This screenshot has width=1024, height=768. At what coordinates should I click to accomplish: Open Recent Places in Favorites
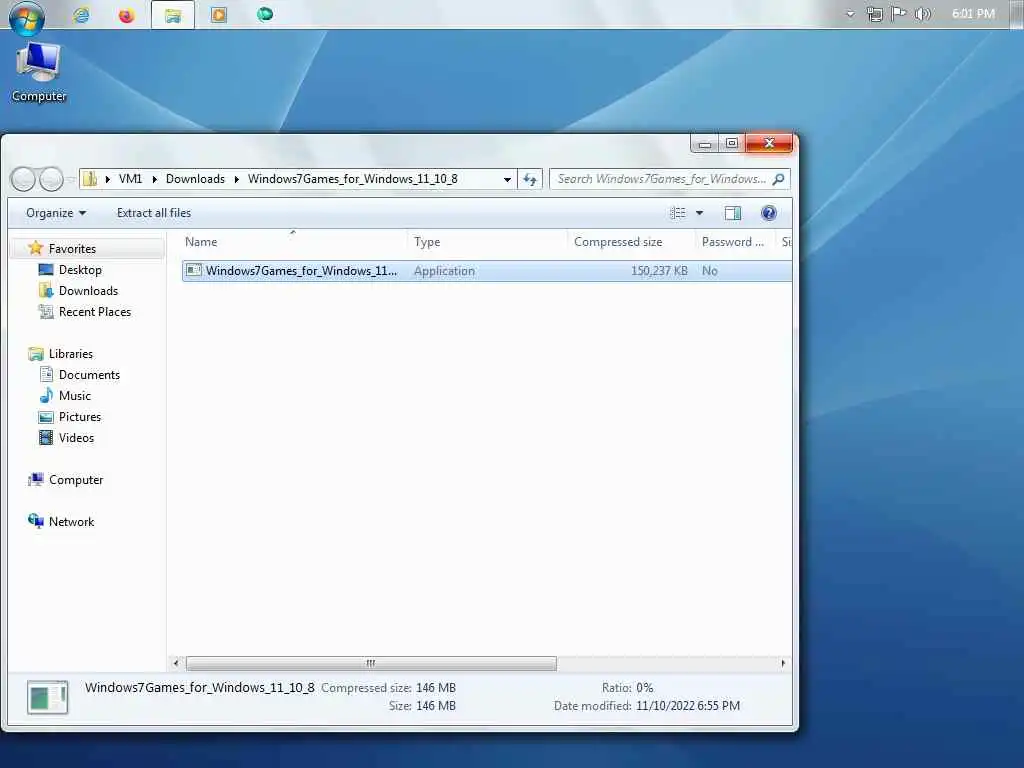coord(95,312)
